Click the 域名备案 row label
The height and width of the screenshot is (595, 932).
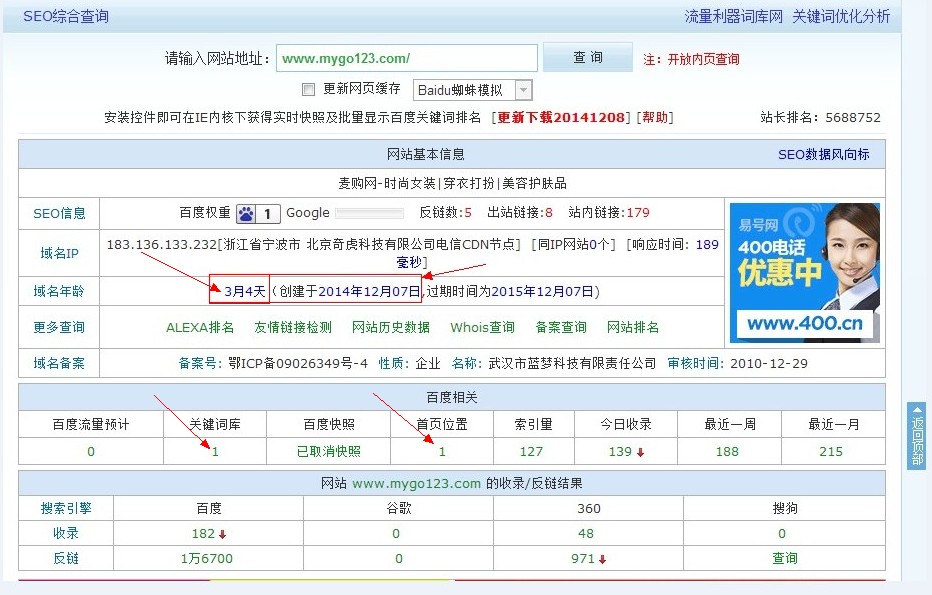coord(59,363)
